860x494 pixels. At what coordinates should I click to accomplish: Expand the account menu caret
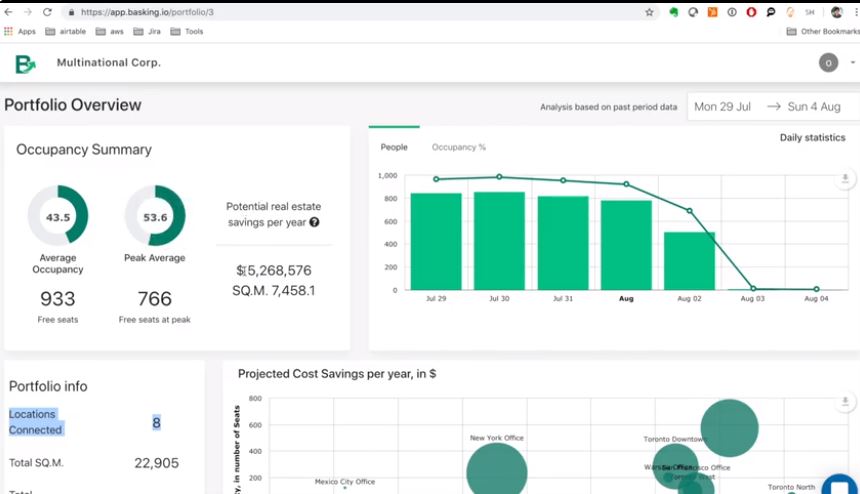tap(852, 63)
